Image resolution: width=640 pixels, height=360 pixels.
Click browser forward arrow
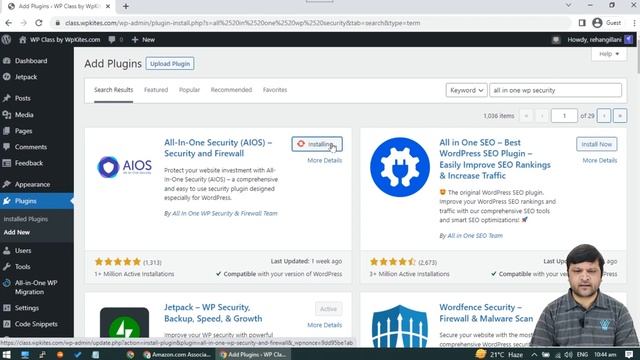[24, 23]
